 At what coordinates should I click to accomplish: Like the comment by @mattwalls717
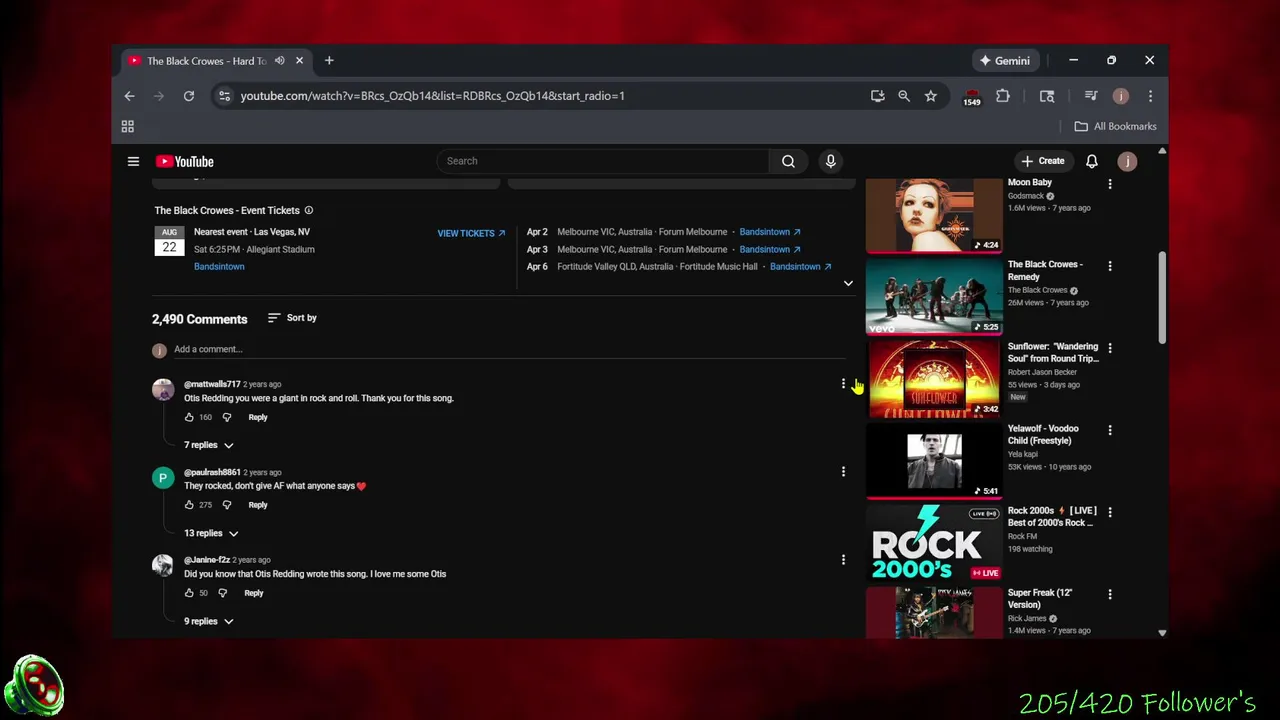coord(189,417)
